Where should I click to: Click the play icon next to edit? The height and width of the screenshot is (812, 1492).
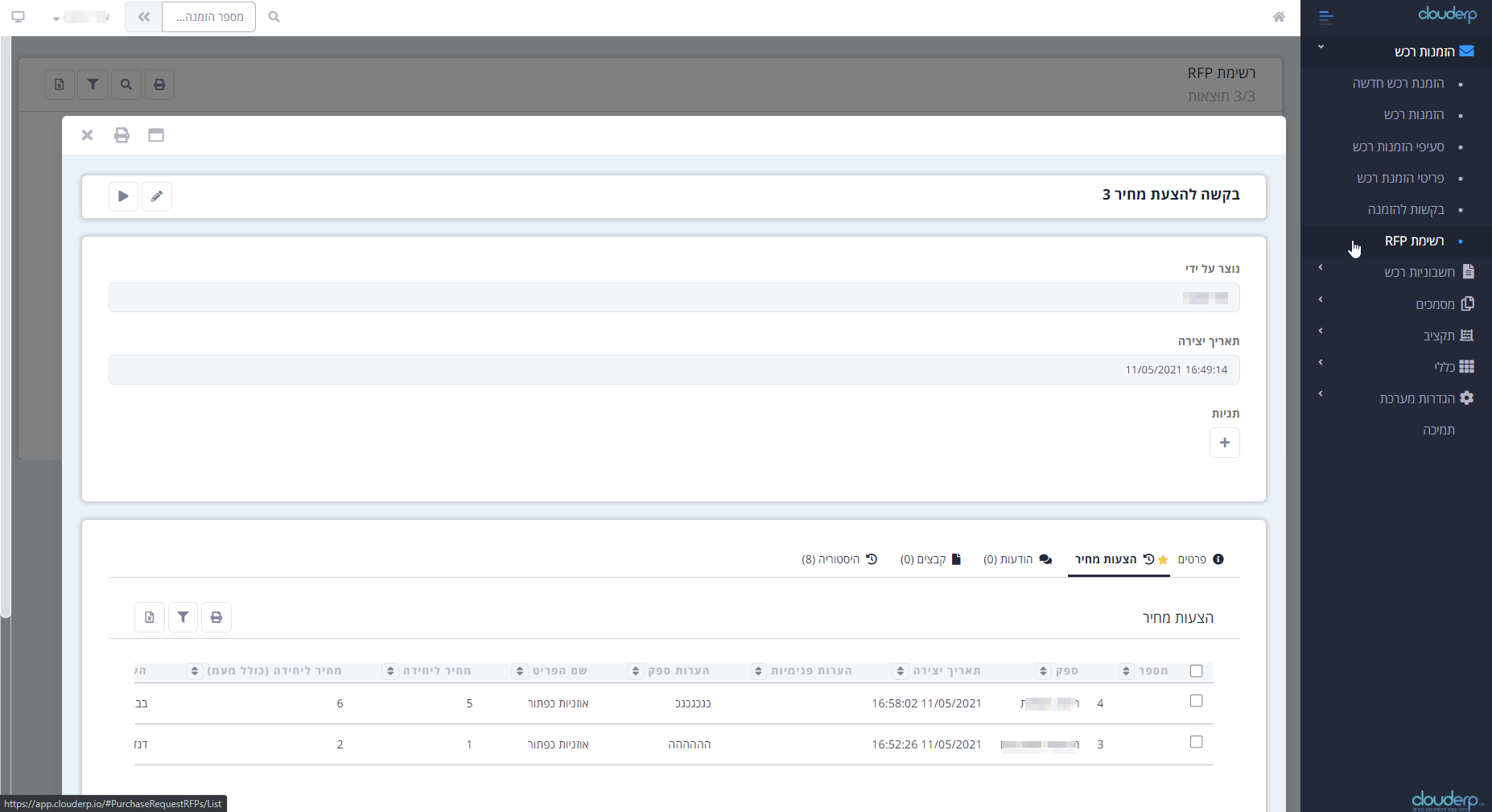[123, 196]
